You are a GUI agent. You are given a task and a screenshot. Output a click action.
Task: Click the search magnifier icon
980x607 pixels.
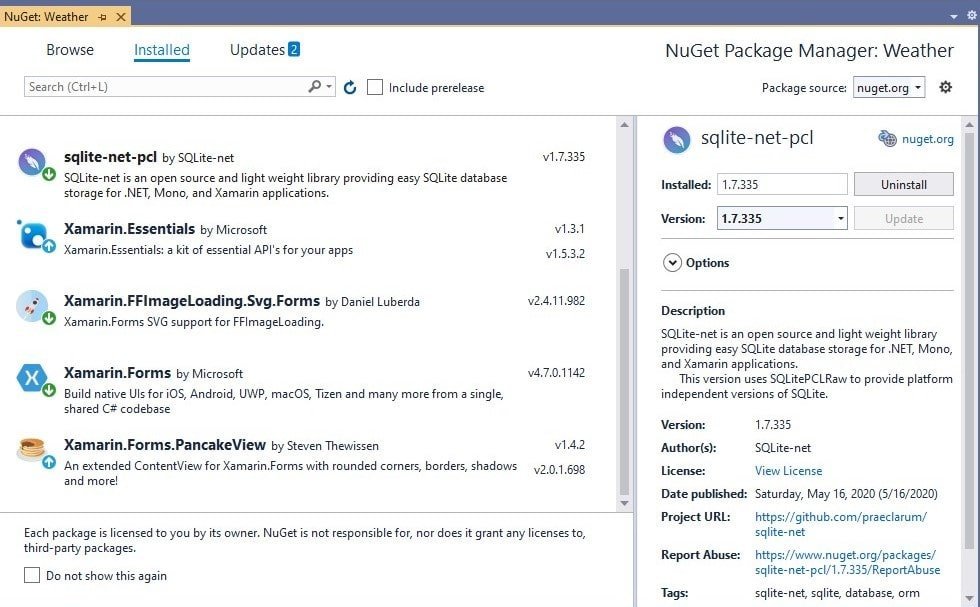314,86
